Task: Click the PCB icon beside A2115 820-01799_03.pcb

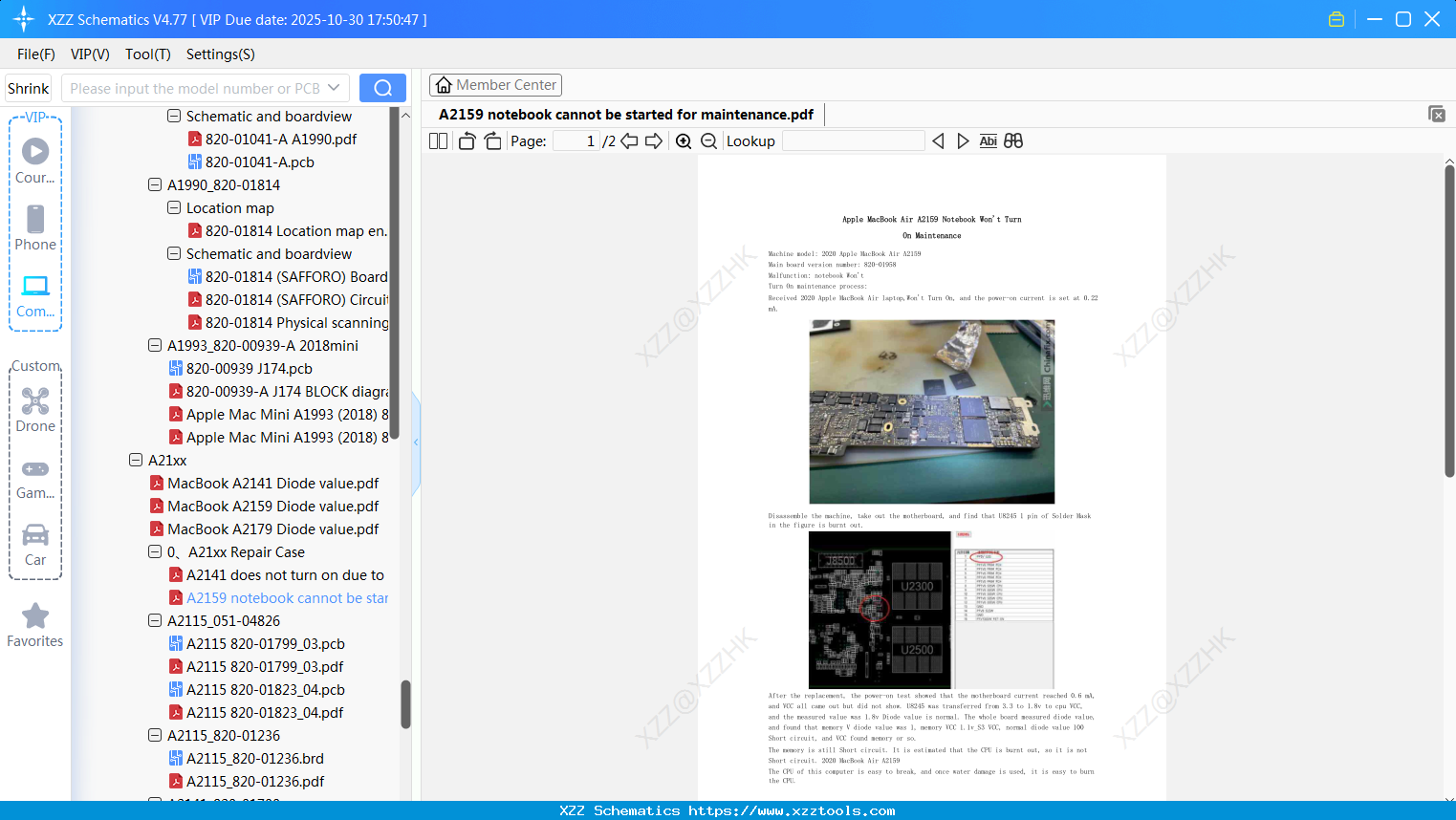Action: (176, 644)
